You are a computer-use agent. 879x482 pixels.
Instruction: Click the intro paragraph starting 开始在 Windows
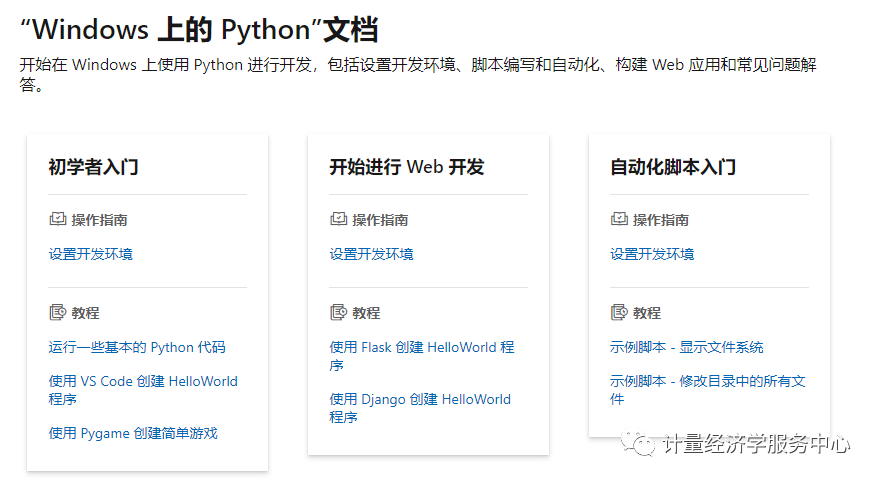pyautogui.click(x=418, y=75)
